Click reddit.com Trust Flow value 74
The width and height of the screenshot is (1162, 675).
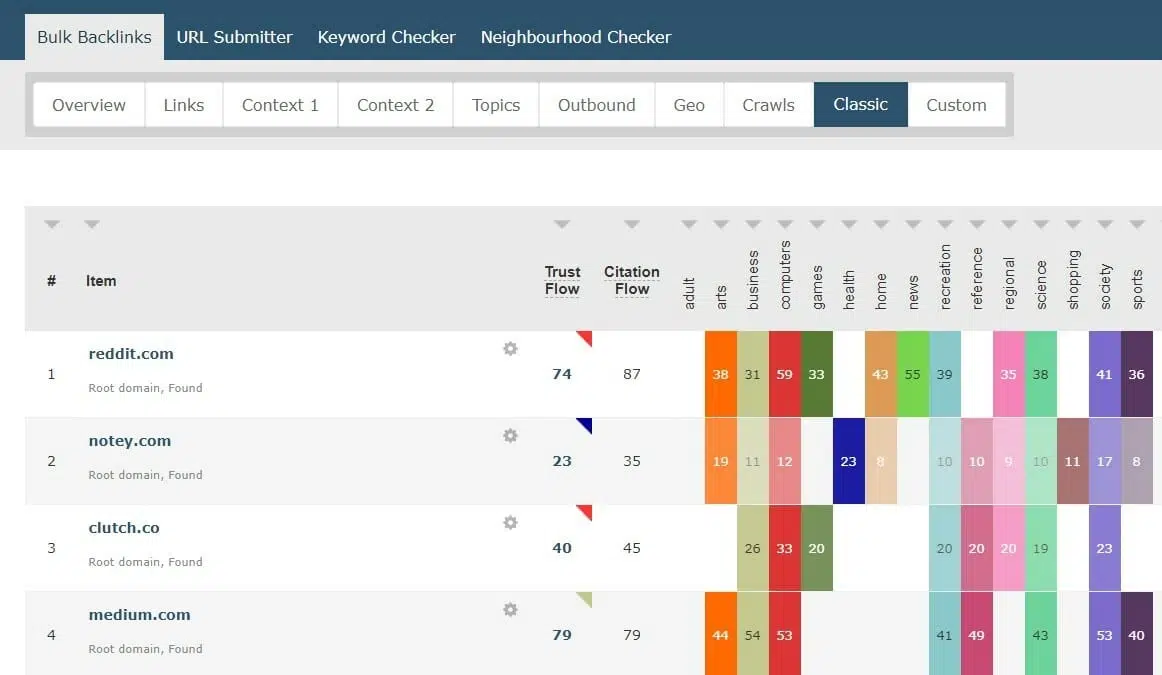[x=562, y=374]
